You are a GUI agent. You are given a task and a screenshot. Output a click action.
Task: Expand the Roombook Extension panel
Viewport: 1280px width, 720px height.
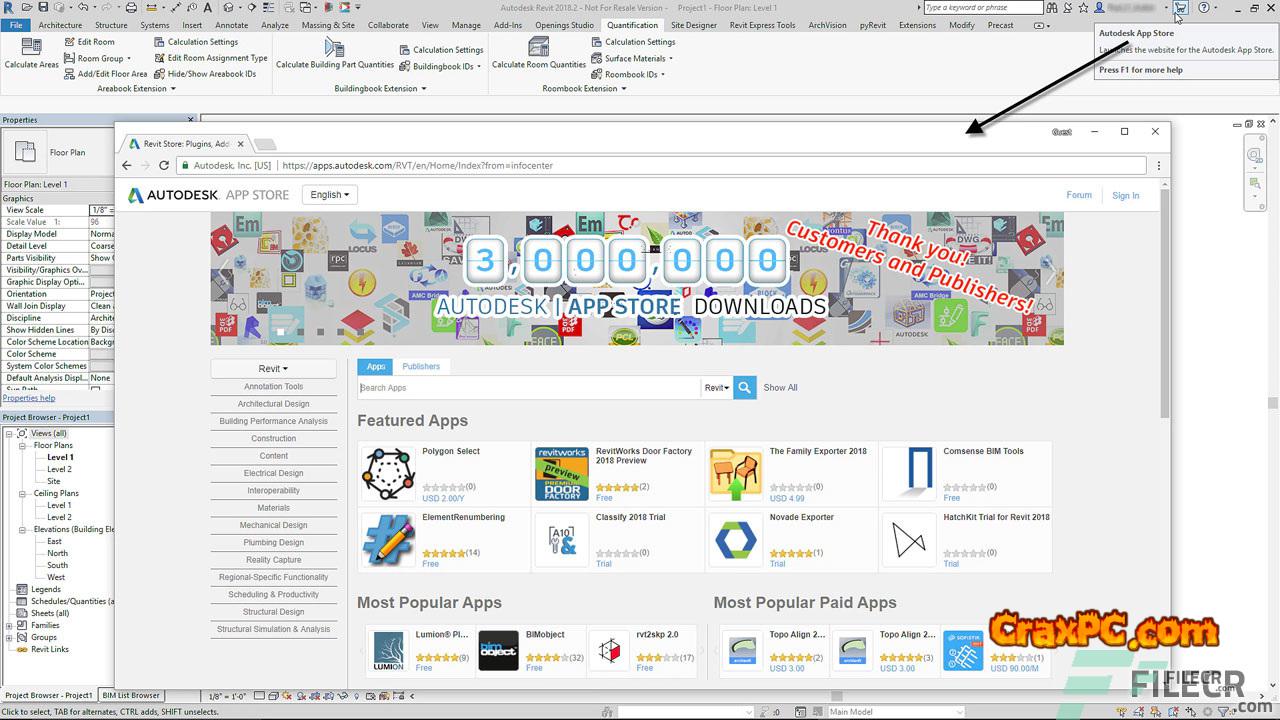(584, 89)
